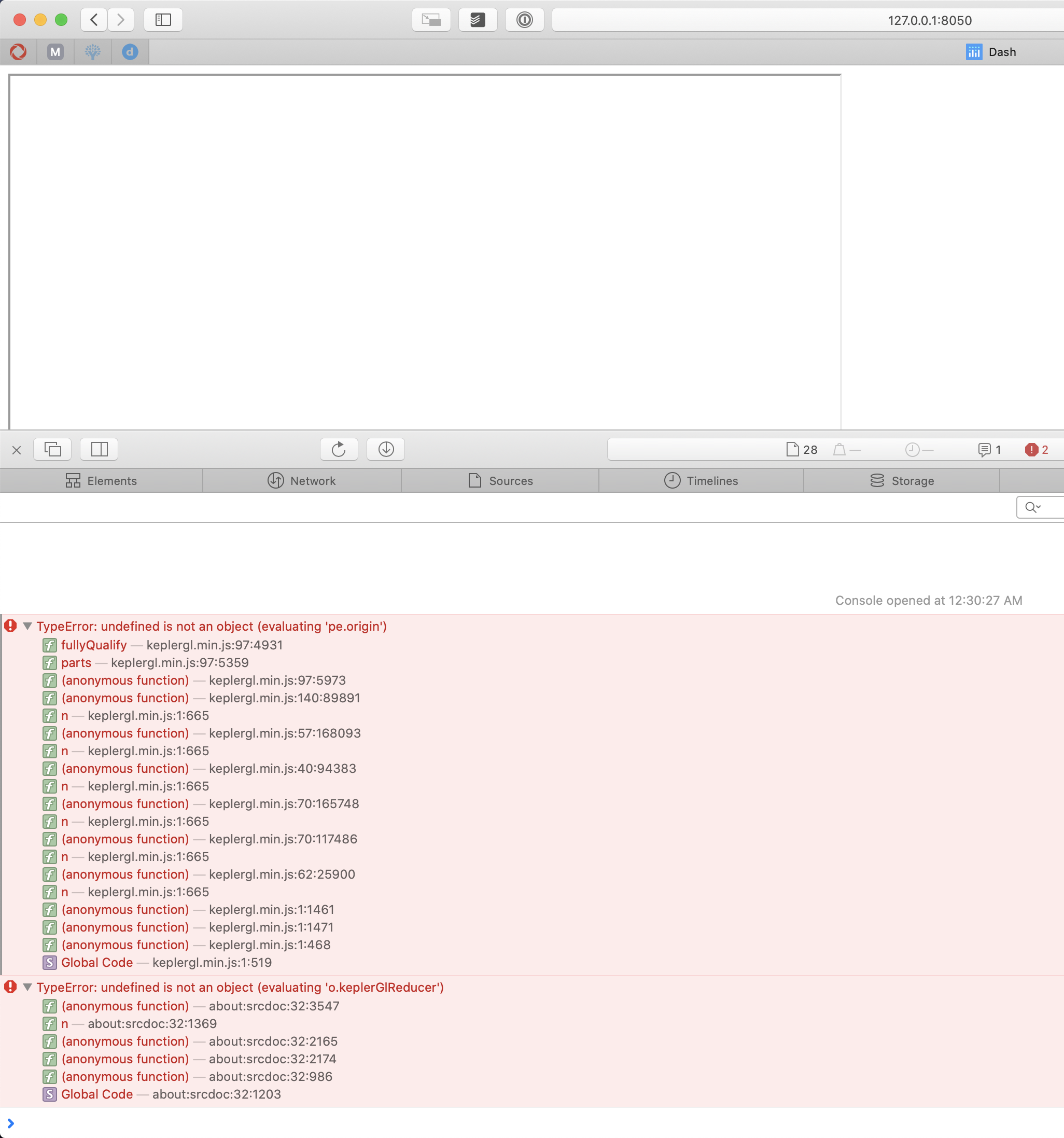Open the Global Code link at about:srcdoc:32:1203
This screenshot has height=1138, width=1064.
(216, 1094)
